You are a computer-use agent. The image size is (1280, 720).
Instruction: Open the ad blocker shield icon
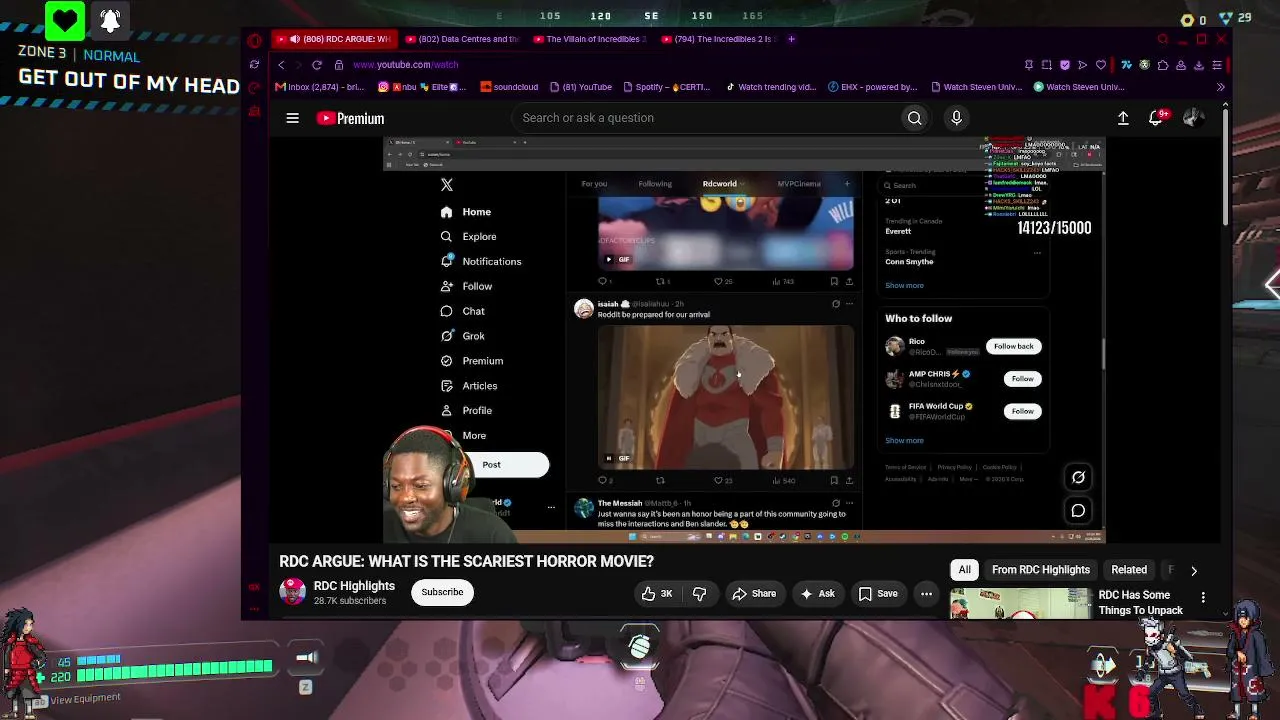click(1064, 65)
